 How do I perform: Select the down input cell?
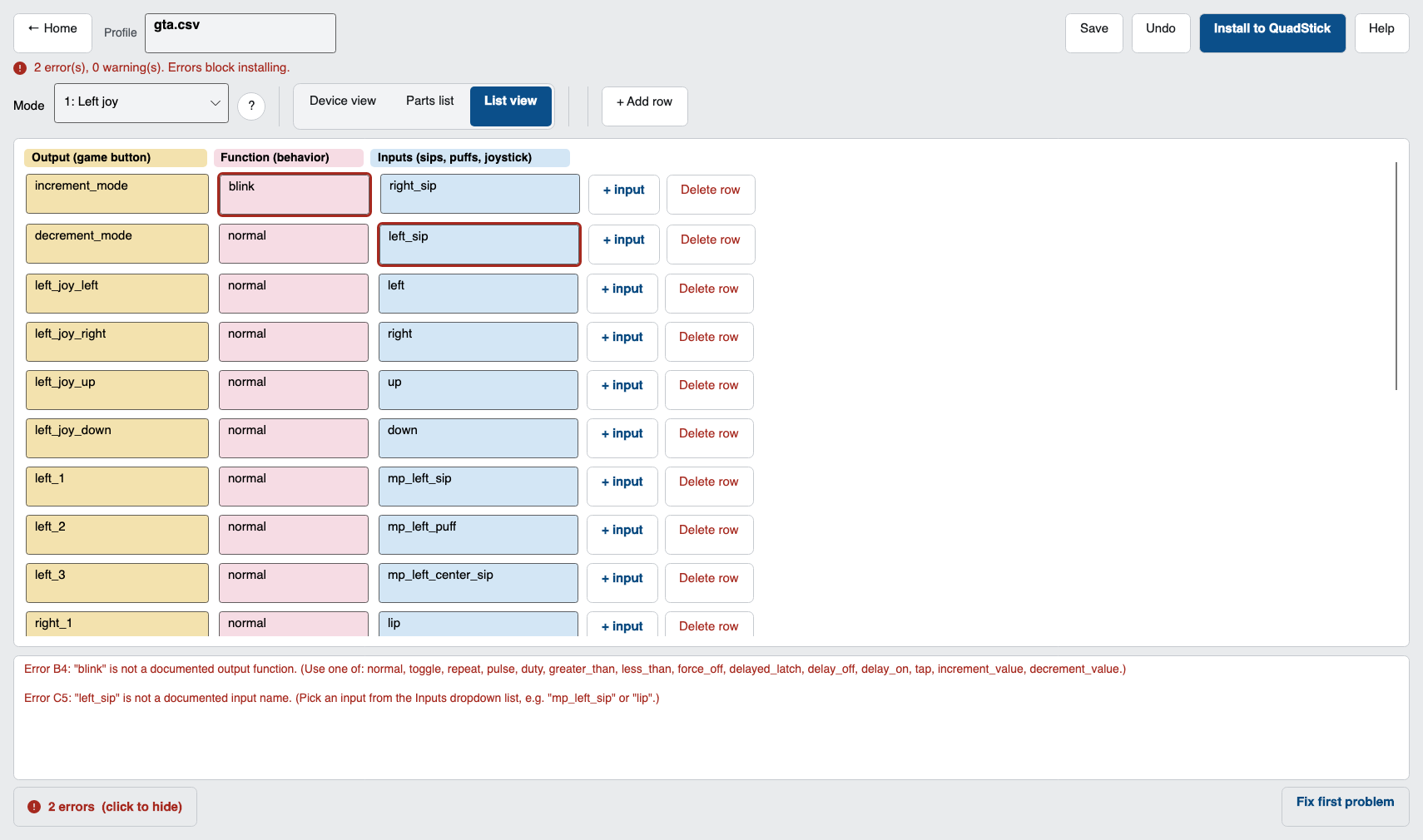pyautogui.click(x=478, y=438)
